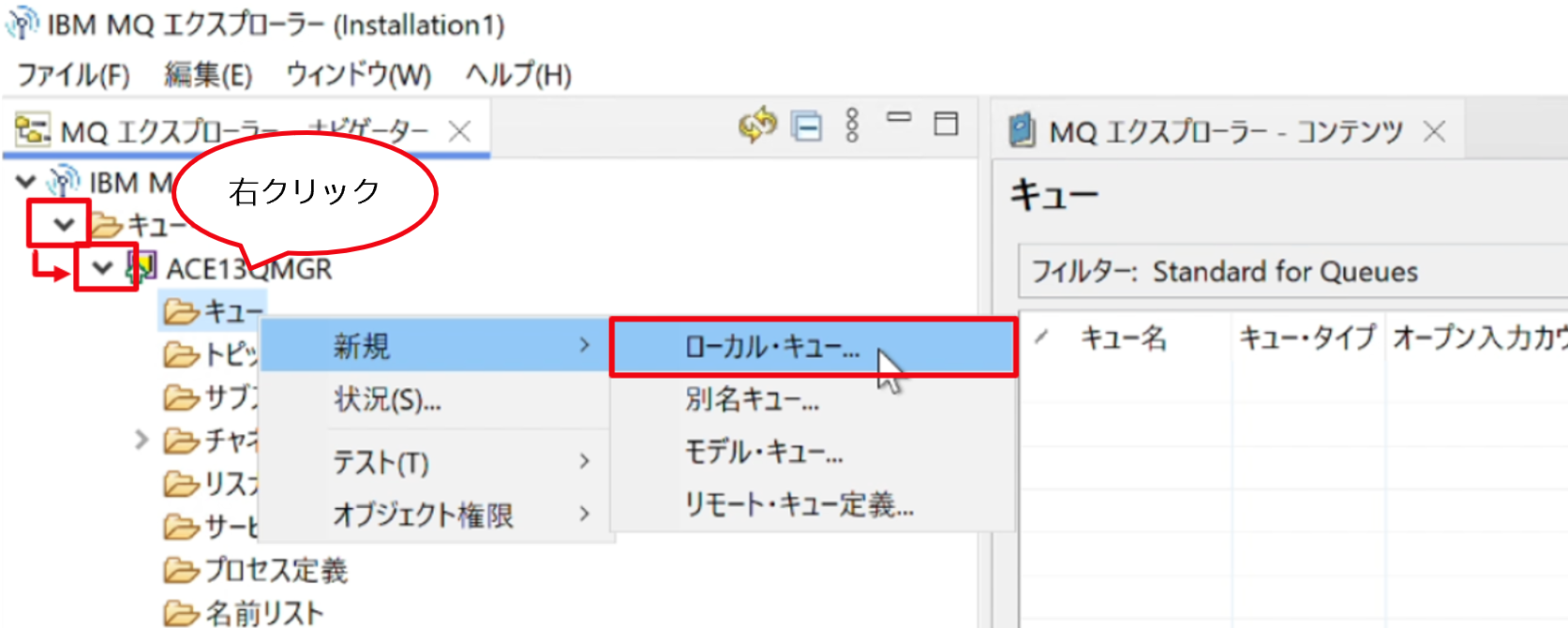
Task: Click the navigator tab icon
Action: click(x=33, y=130)
